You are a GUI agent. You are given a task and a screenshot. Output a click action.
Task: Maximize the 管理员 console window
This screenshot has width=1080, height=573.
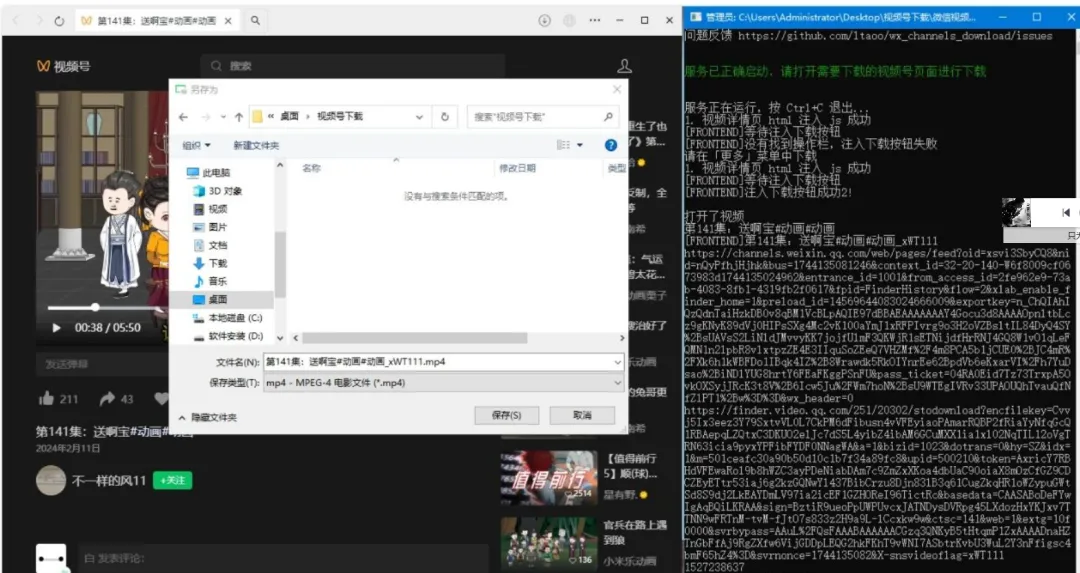point(1037,17)
